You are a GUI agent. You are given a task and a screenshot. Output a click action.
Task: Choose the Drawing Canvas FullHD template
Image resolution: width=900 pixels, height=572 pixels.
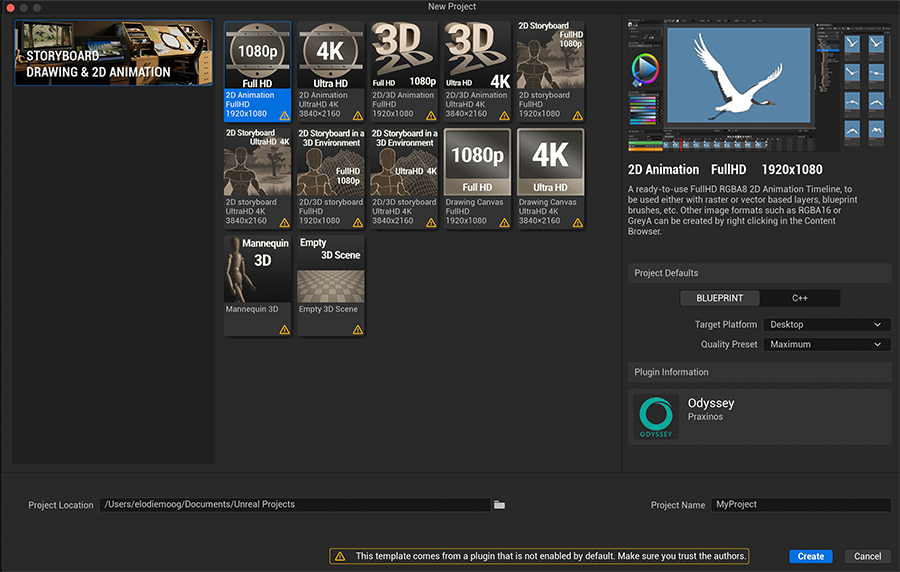pyautogui.click(x=478, y=178)
